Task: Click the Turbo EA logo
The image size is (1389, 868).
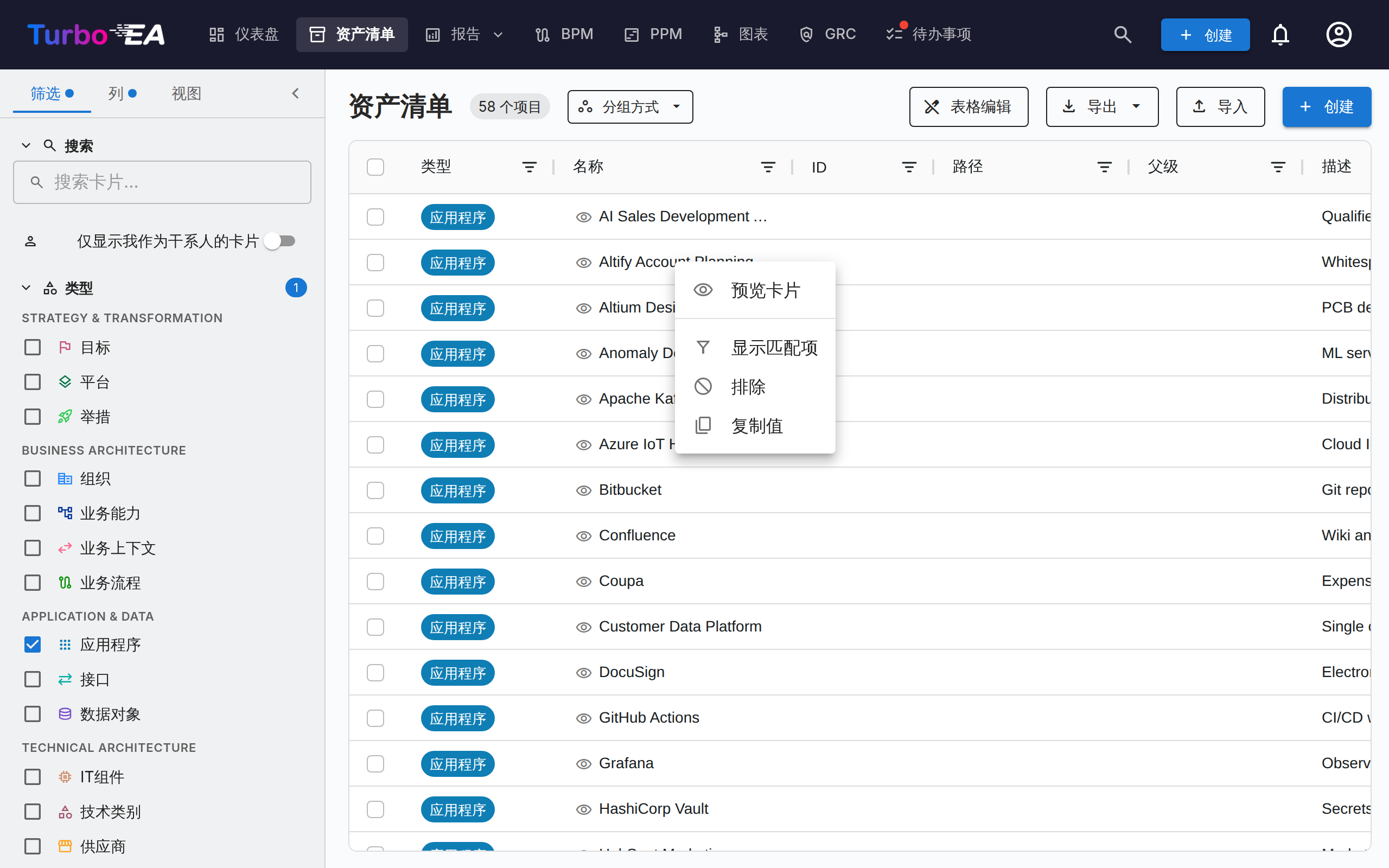Action: pos(96,34)
